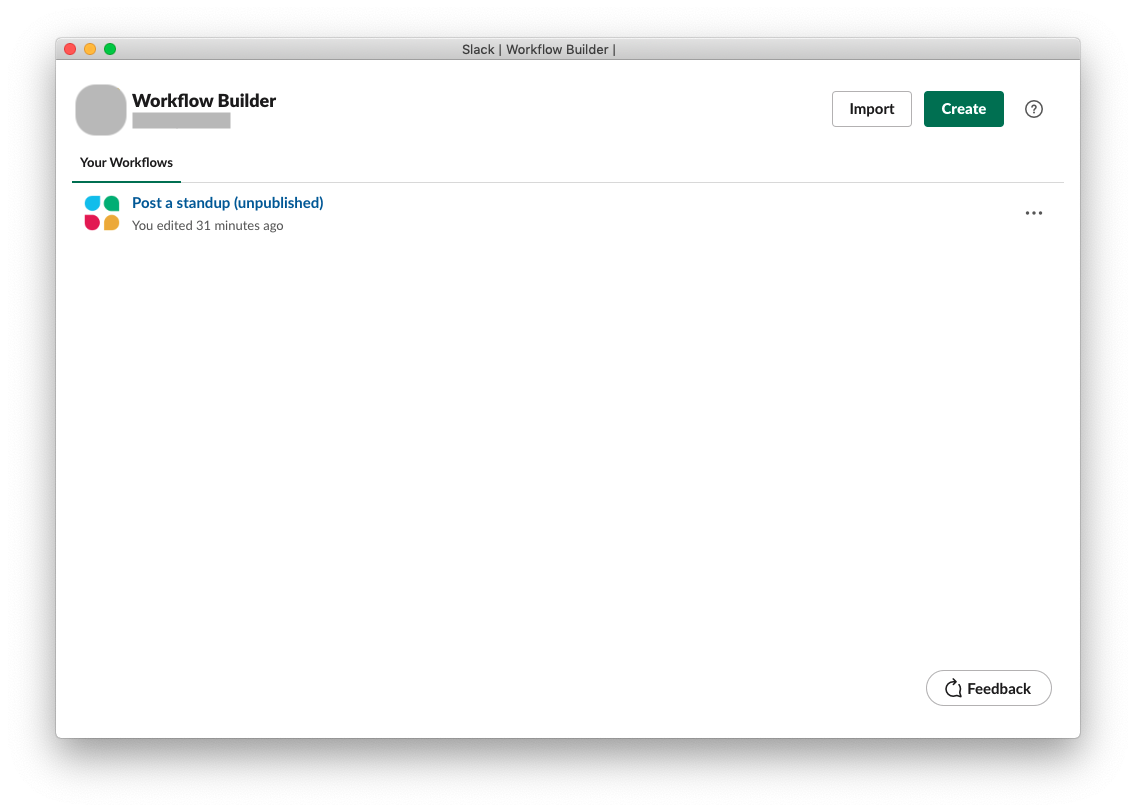Open more options for Post a standup
1136x812 pixels.
pyautogui.click(x=1033, y=213)
